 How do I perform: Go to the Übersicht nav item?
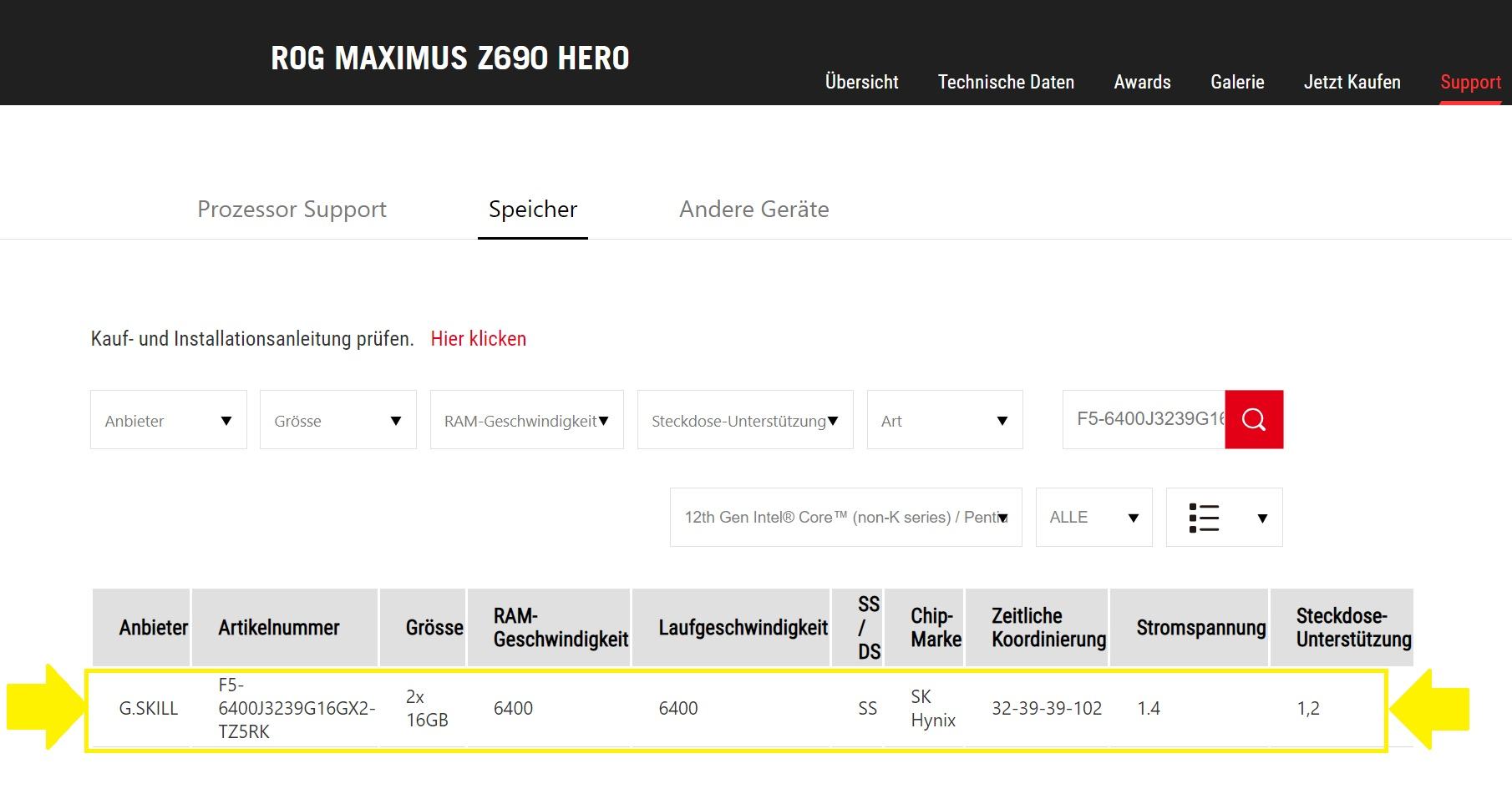861,82
